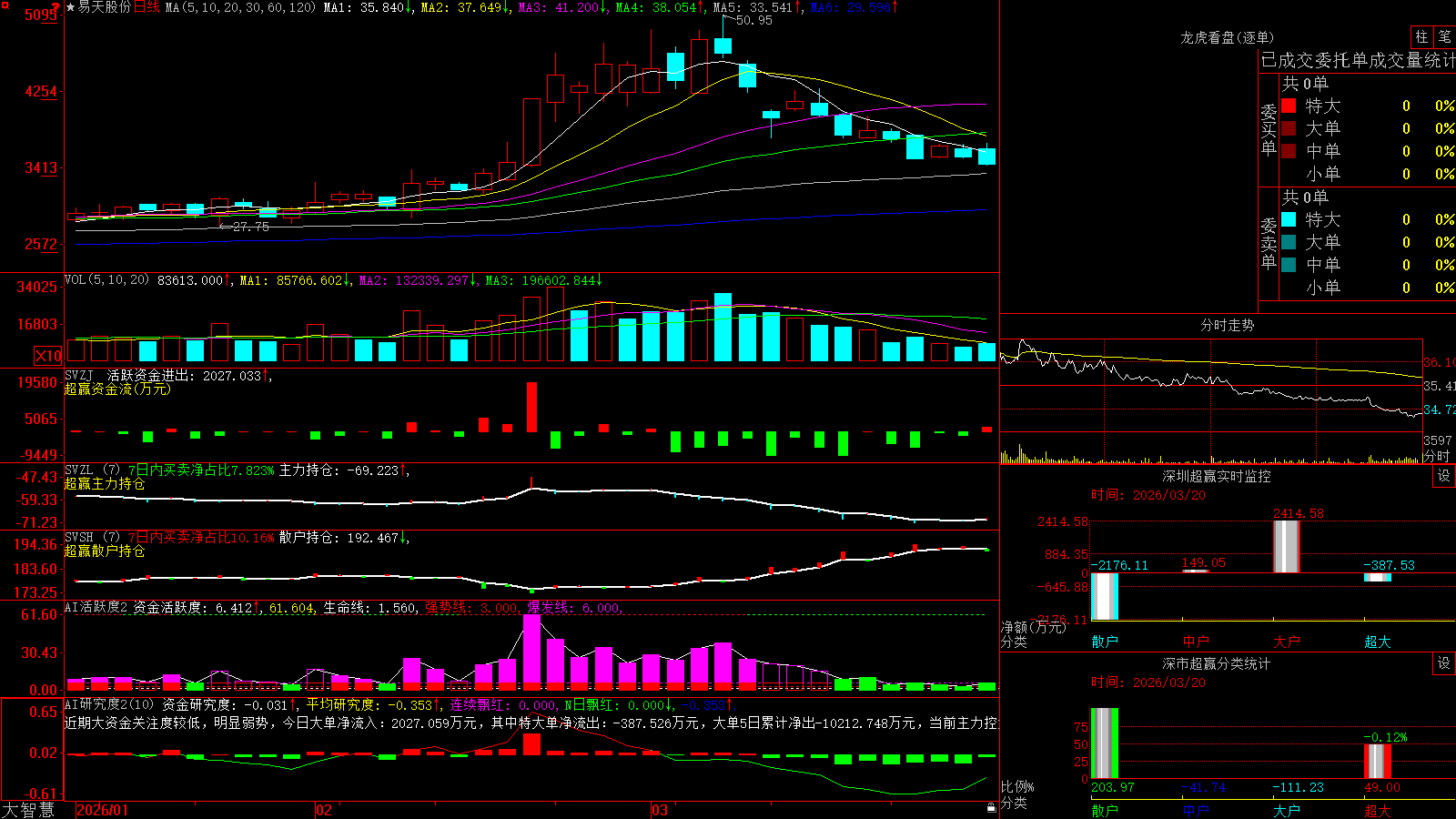Click the 超大 bar labeled 49.00
This screenshot has height=819, width=1456.
[1377, 762]
